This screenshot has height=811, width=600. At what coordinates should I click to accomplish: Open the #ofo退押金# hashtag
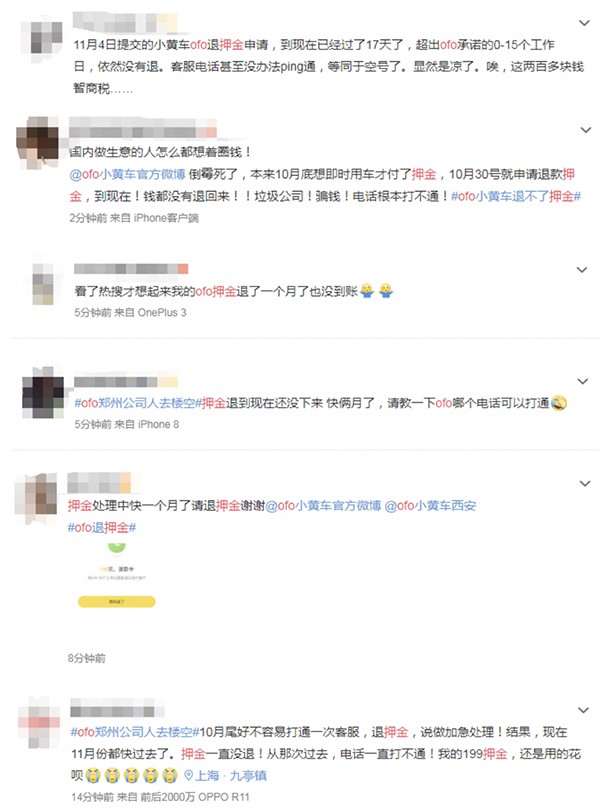(102, 528)
